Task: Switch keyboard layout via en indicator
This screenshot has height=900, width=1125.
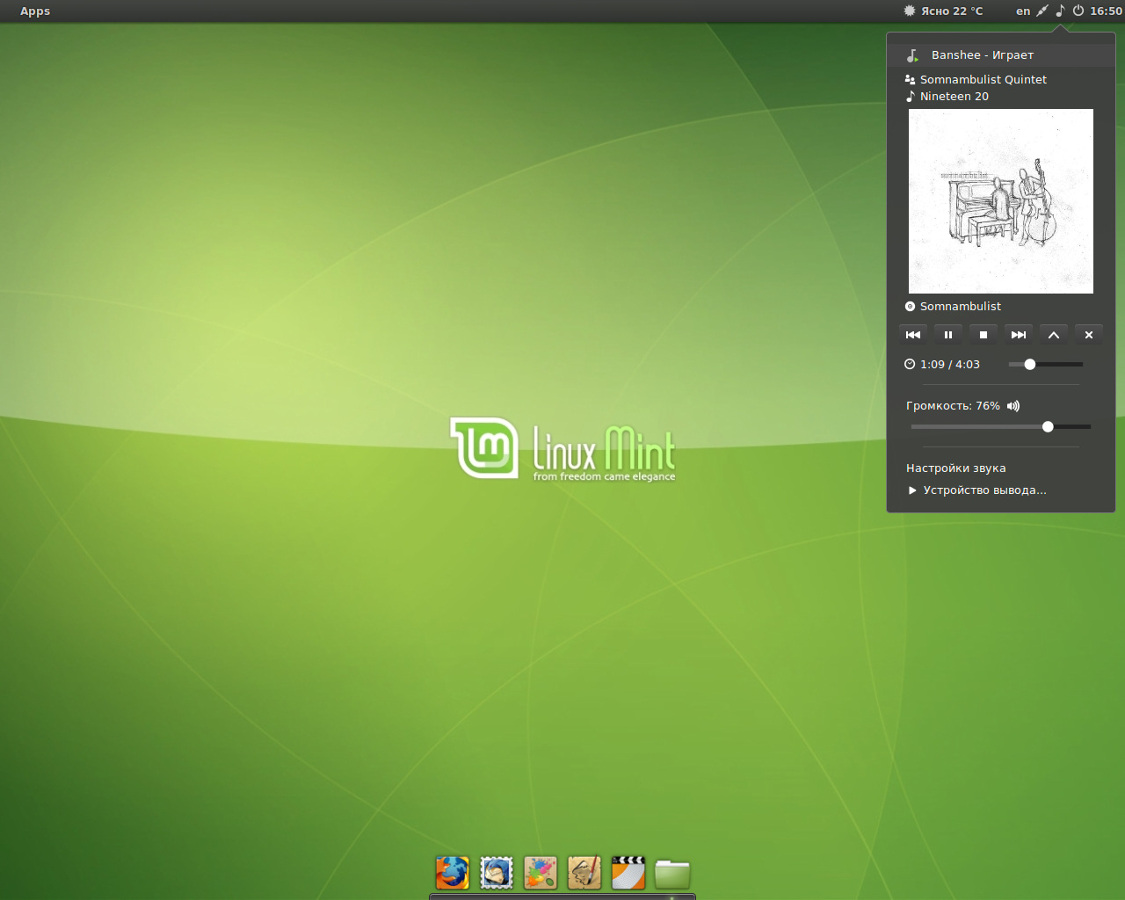Action: 1023,11
